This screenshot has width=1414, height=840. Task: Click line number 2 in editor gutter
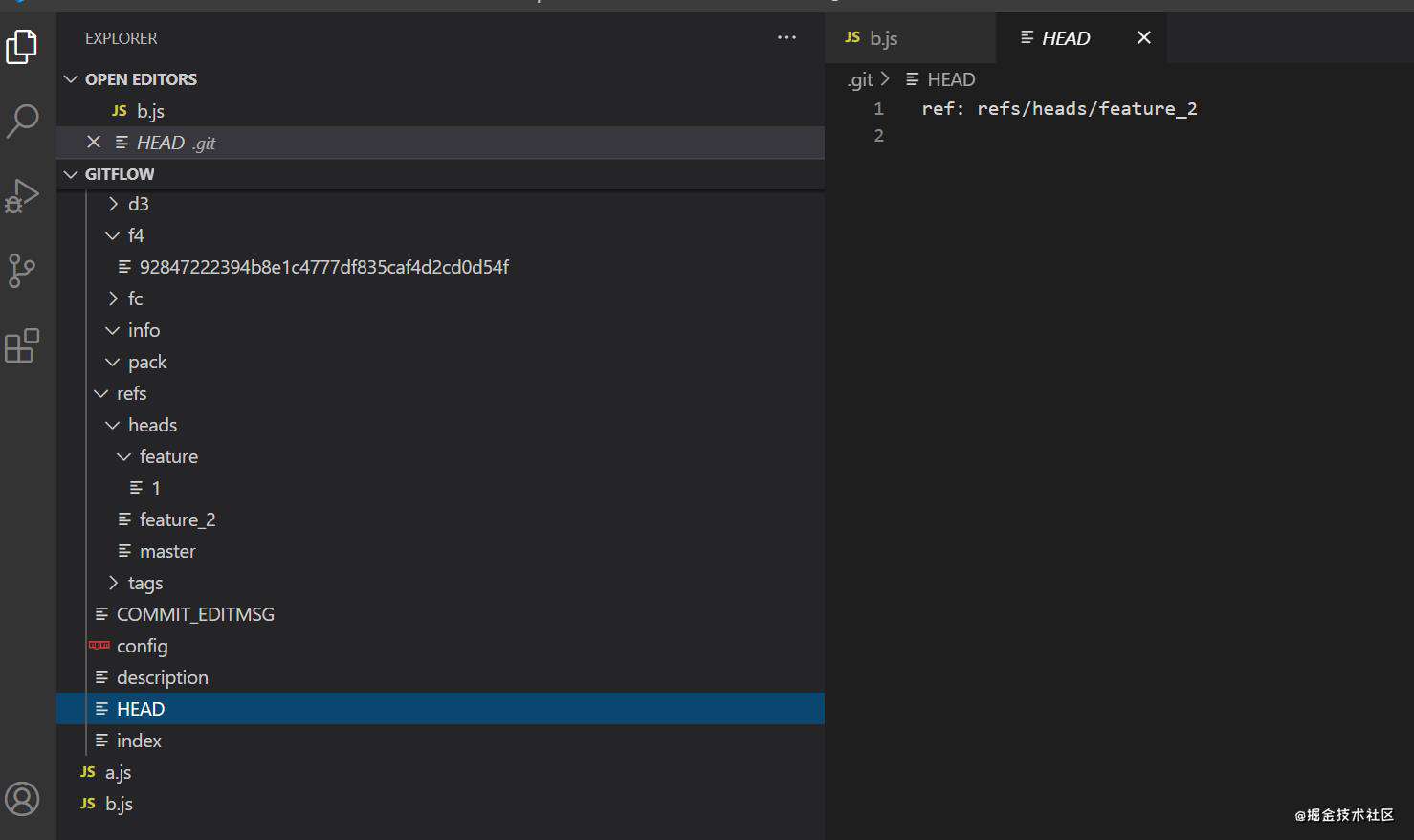click(x=878, y=136)
